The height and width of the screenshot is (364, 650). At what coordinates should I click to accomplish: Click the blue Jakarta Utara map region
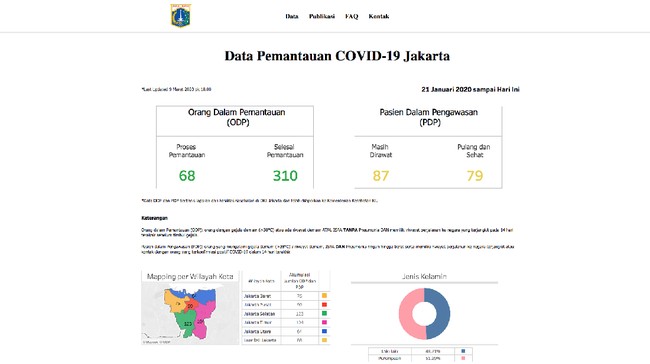(x=206, y=295)
